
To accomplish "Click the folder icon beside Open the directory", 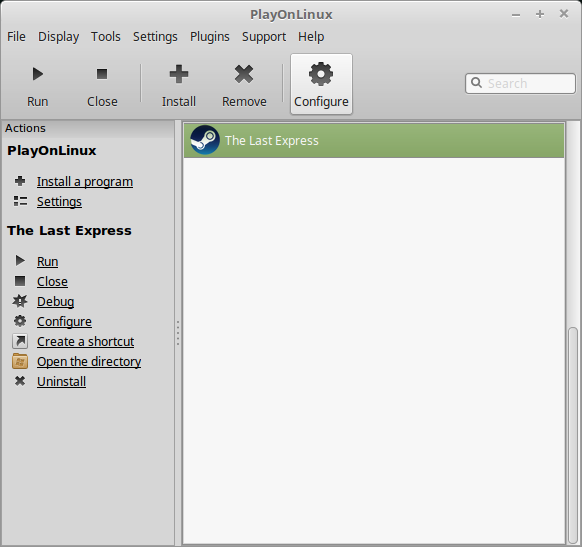I will [20, 361].
